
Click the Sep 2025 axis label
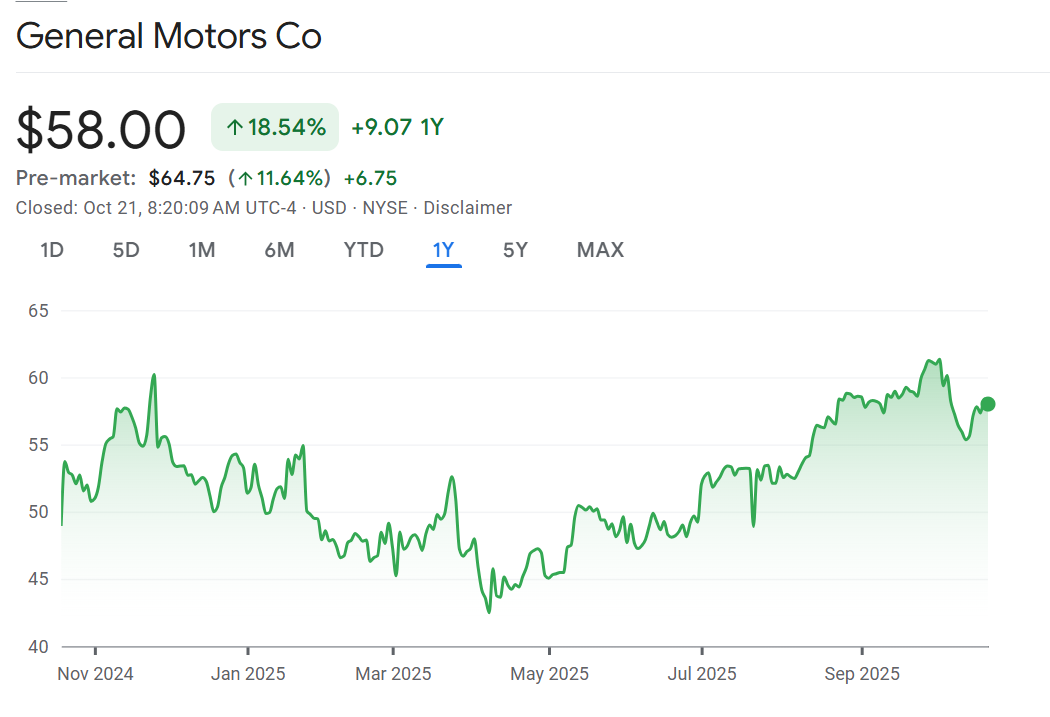[x=862, y=674]
